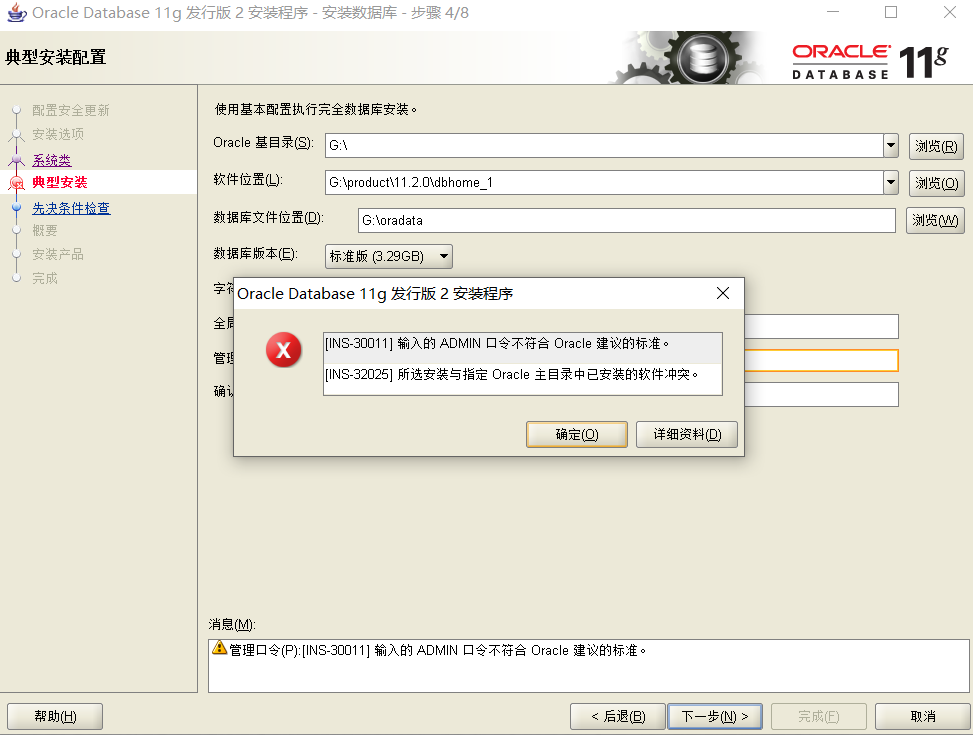Close the error dialog with X
Image resolution: width=973 pixels, height=735 pixels.
(723, 293)
